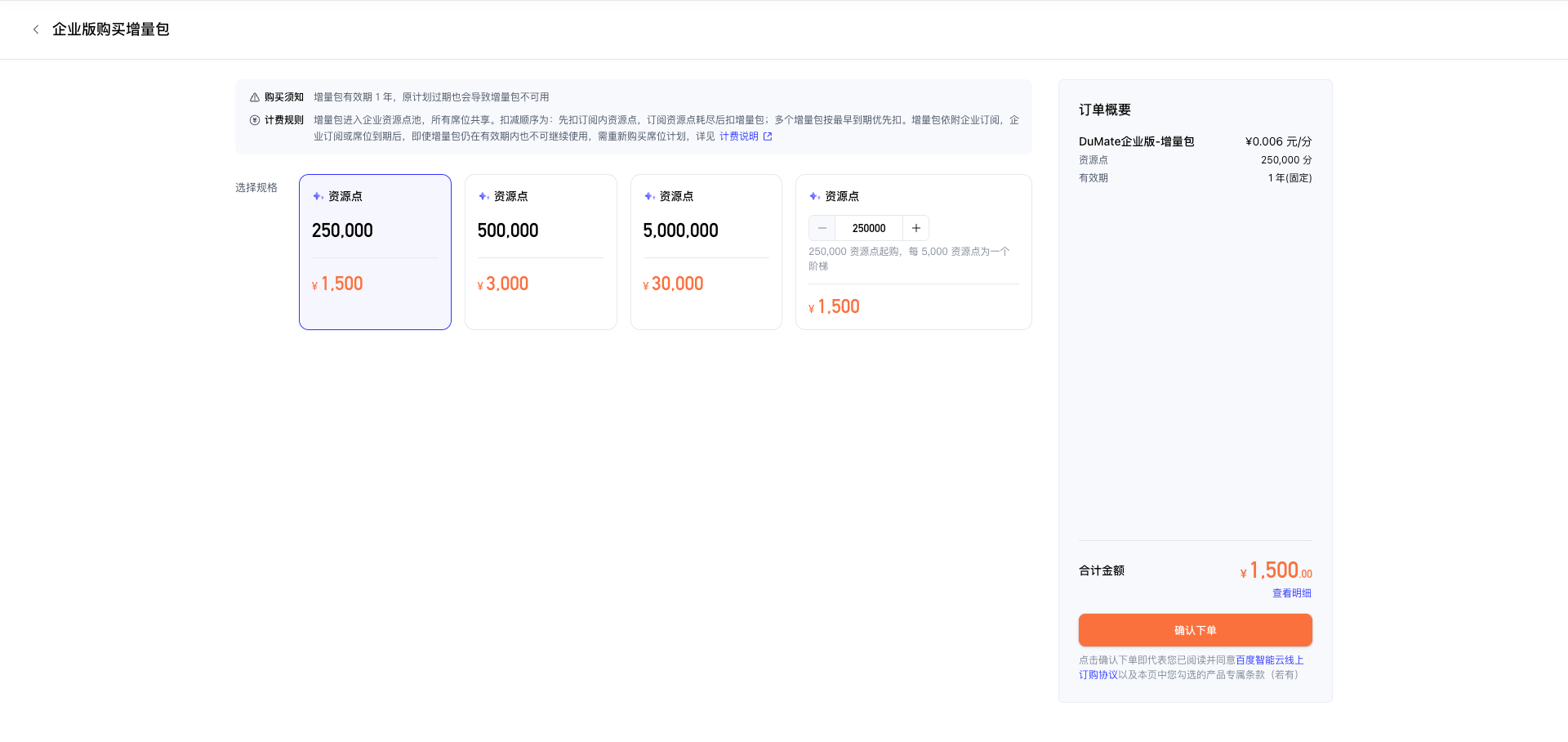Decrease custom resource points with minus button
This screenshot has width=1568, height=742.
pos(822,228)
